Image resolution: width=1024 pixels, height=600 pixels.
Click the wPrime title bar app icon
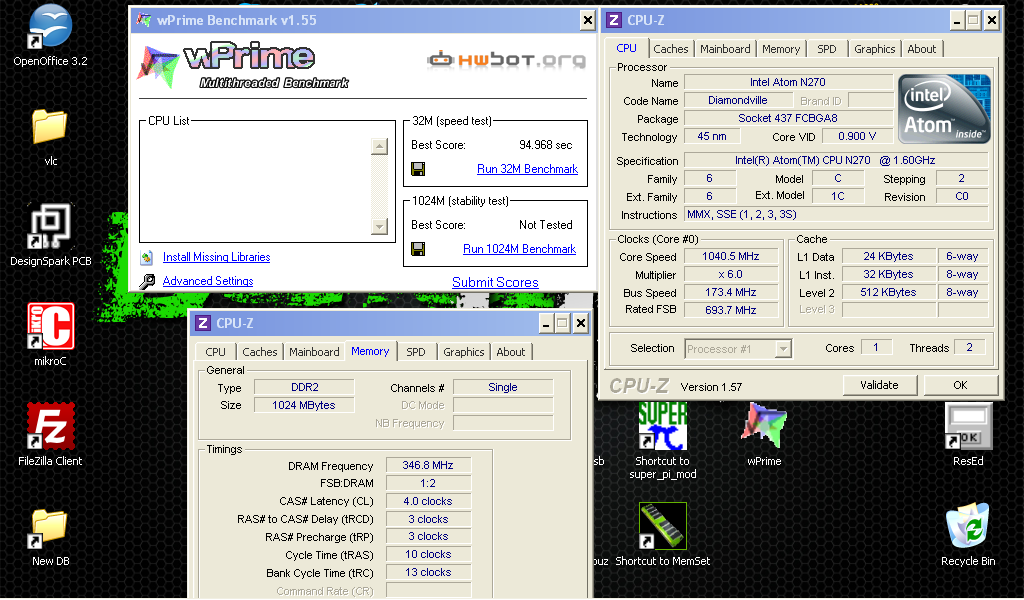(144, 20)
